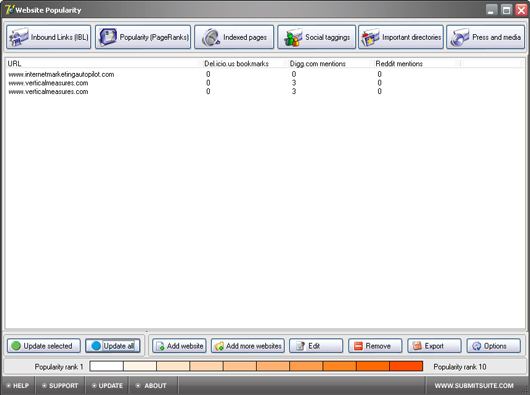
Task: Open the Inbound Links (IBL) tab
Action: [x=49, y=37]
